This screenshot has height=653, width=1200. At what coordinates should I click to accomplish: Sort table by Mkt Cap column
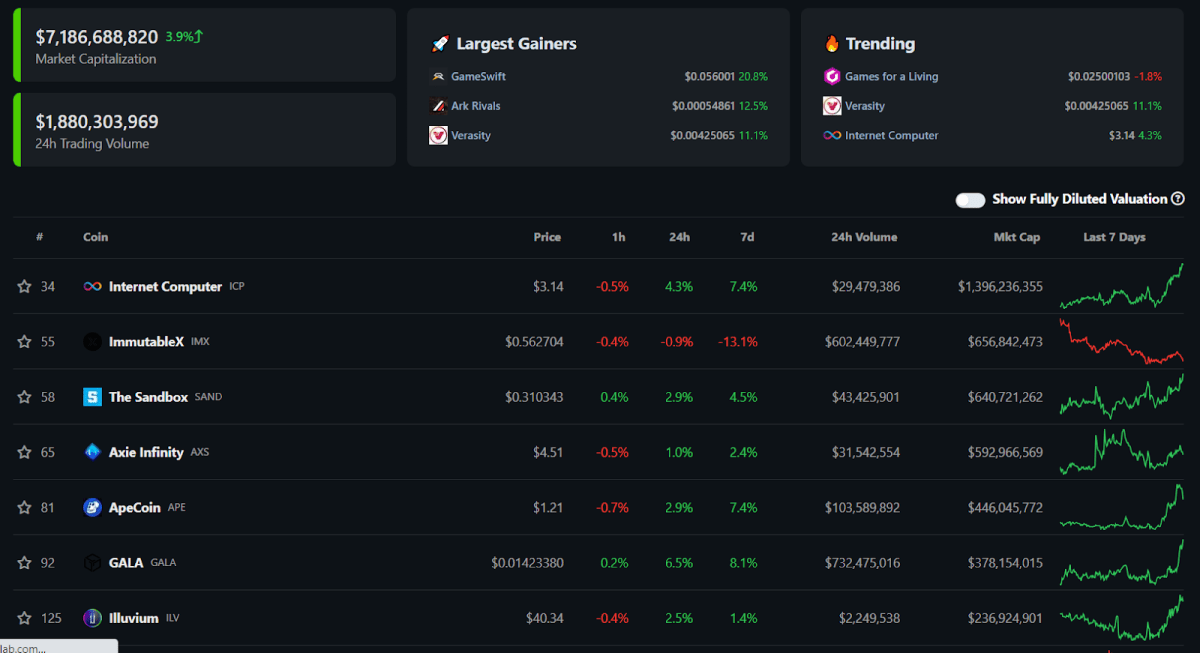[x=1017, y=238]
